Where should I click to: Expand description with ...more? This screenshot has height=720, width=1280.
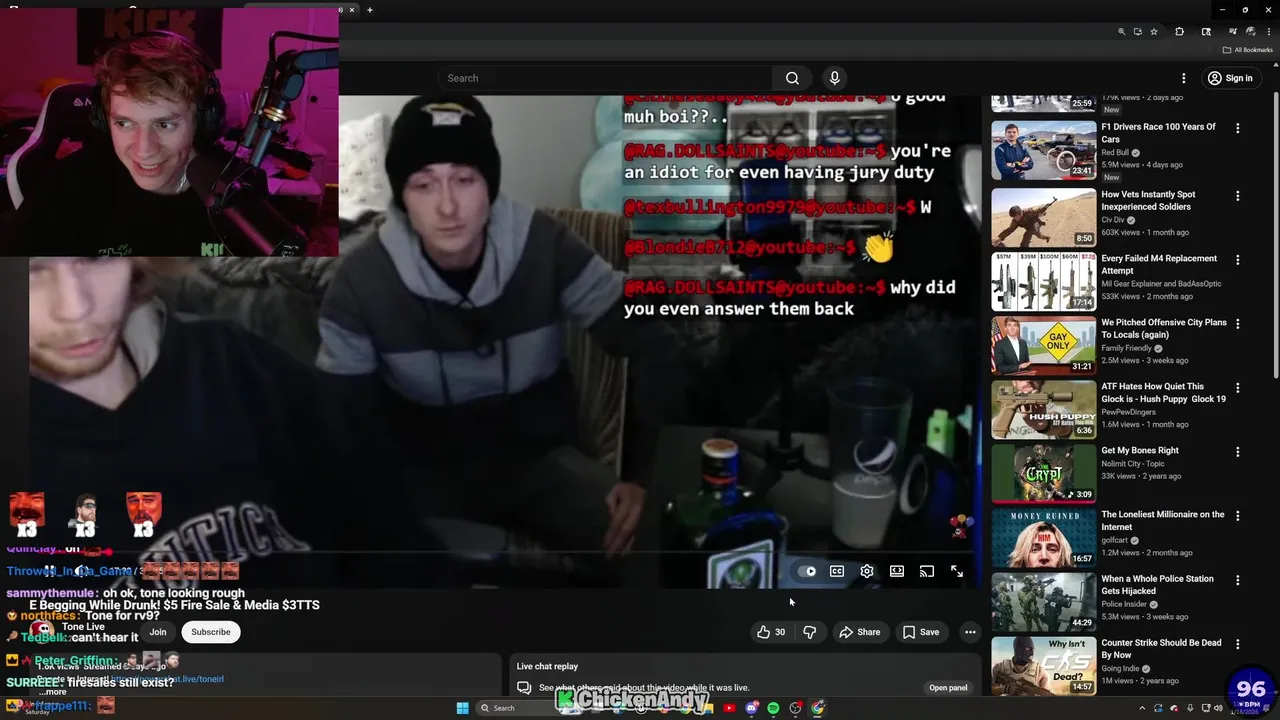tap(53, 691)
